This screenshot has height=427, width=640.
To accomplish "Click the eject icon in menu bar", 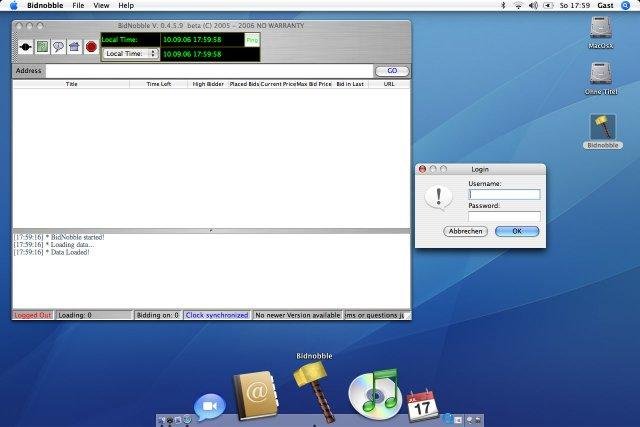I will tap(548, 5).
